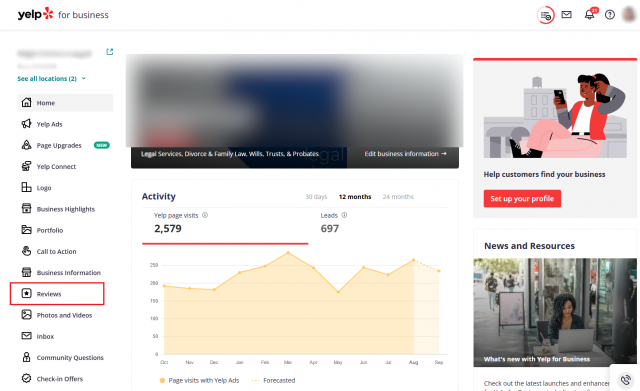The width and height of the screenshot is (640, 391).
Task: Click Portfolio label in sidebar
Action: pyautogui.click(x=50, y=230)
